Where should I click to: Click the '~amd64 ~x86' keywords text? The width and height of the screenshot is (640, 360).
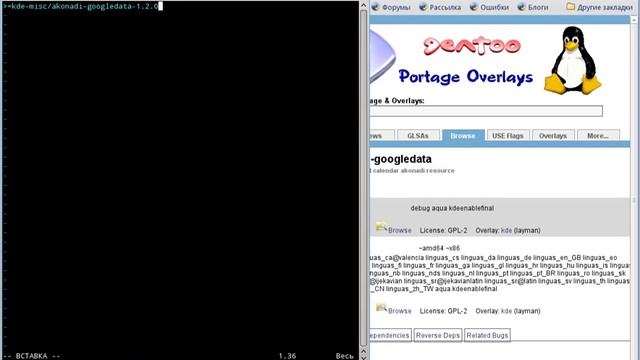pyautogui.click(x=439, y=248)
